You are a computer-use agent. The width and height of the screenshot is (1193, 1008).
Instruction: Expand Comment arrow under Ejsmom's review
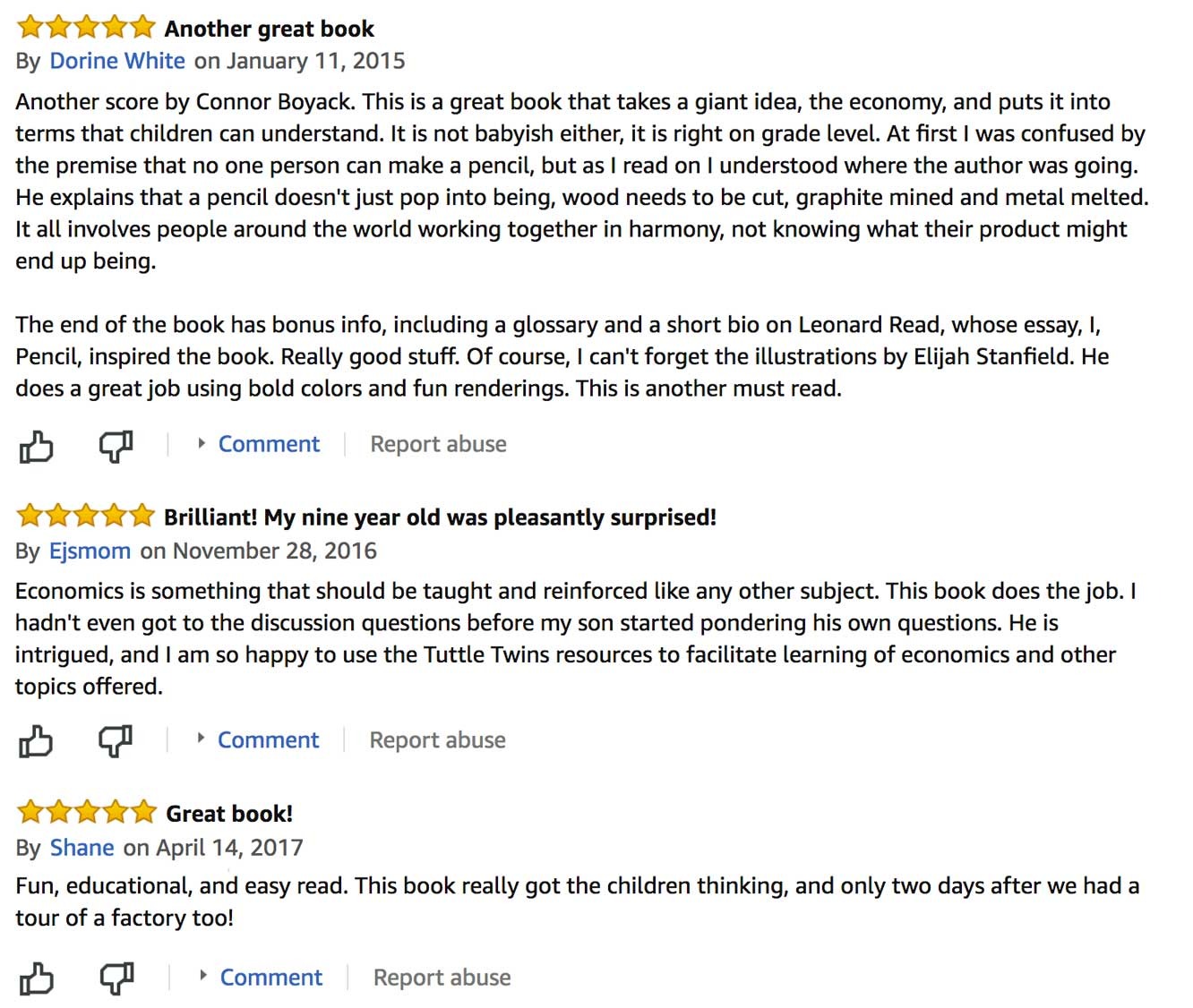click(x=201, y=739)
